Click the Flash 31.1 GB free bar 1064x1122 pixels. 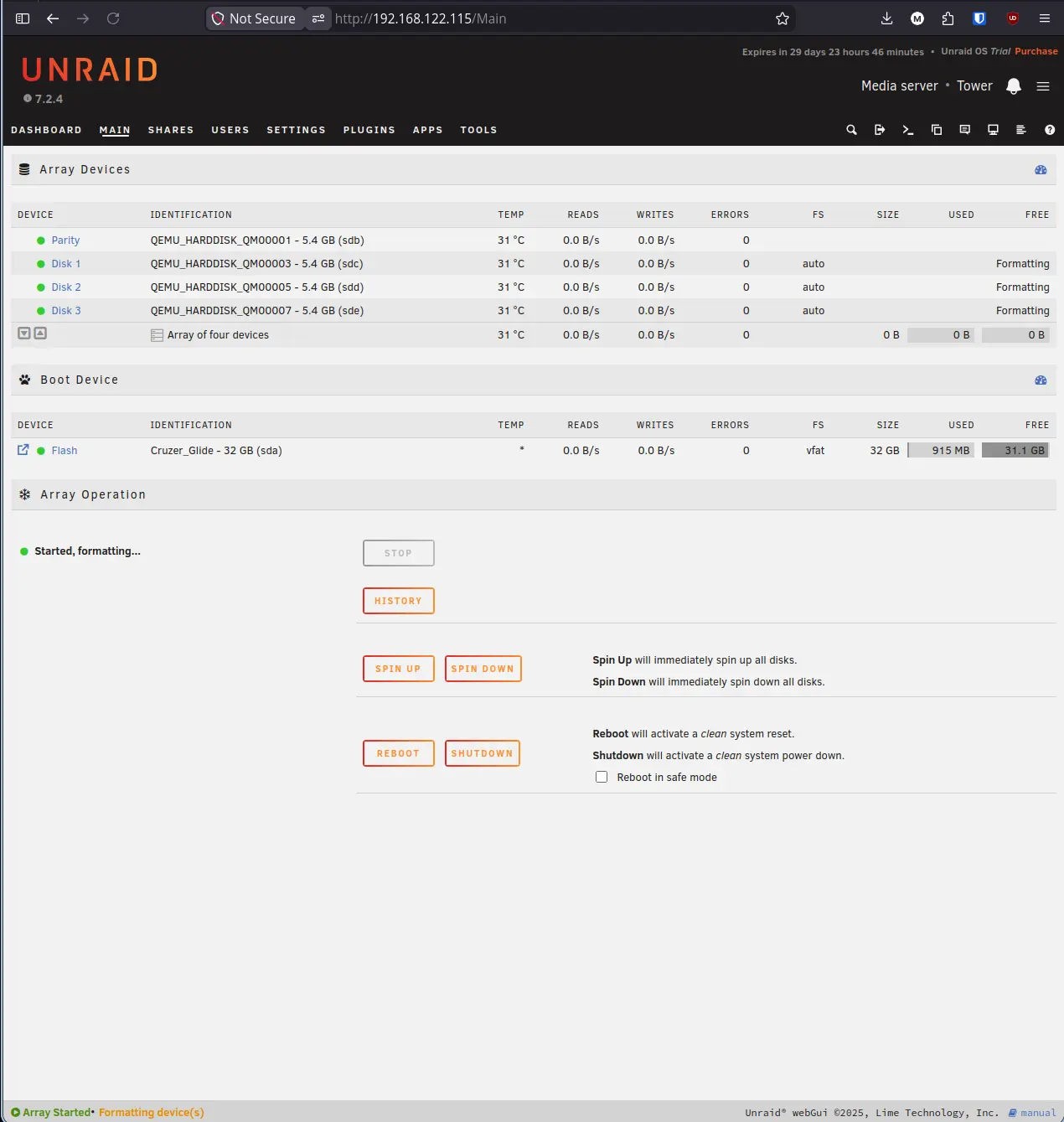(1015, 451)
